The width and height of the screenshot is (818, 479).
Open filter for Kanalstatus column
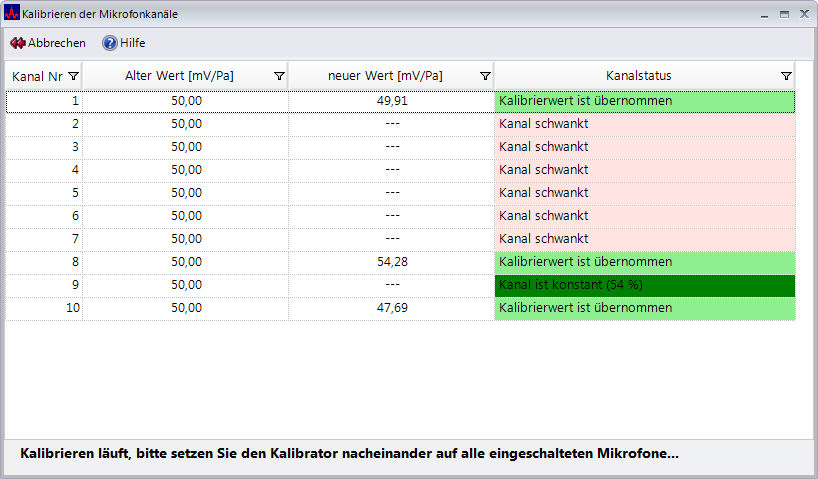[x=785, y=76]
